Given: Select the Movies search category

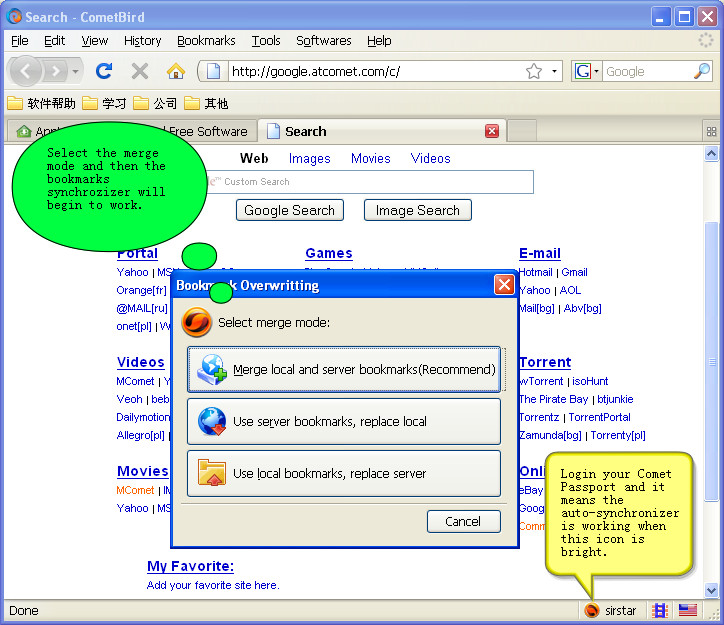Looking at the screenshot, I should [x=370, y=158].
